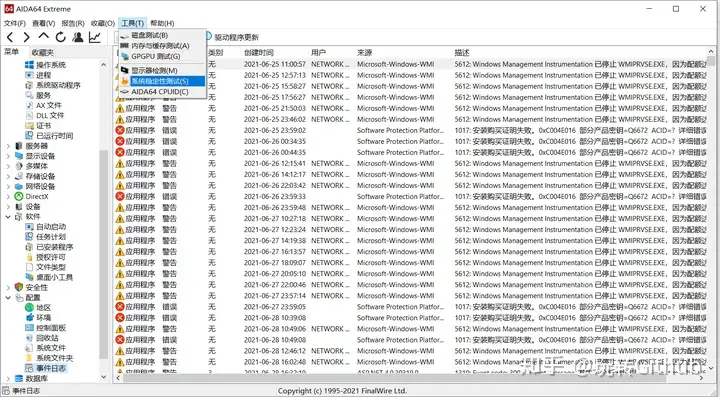
Task: Click the 系统文件夹 folder icon
Action: 29,358
